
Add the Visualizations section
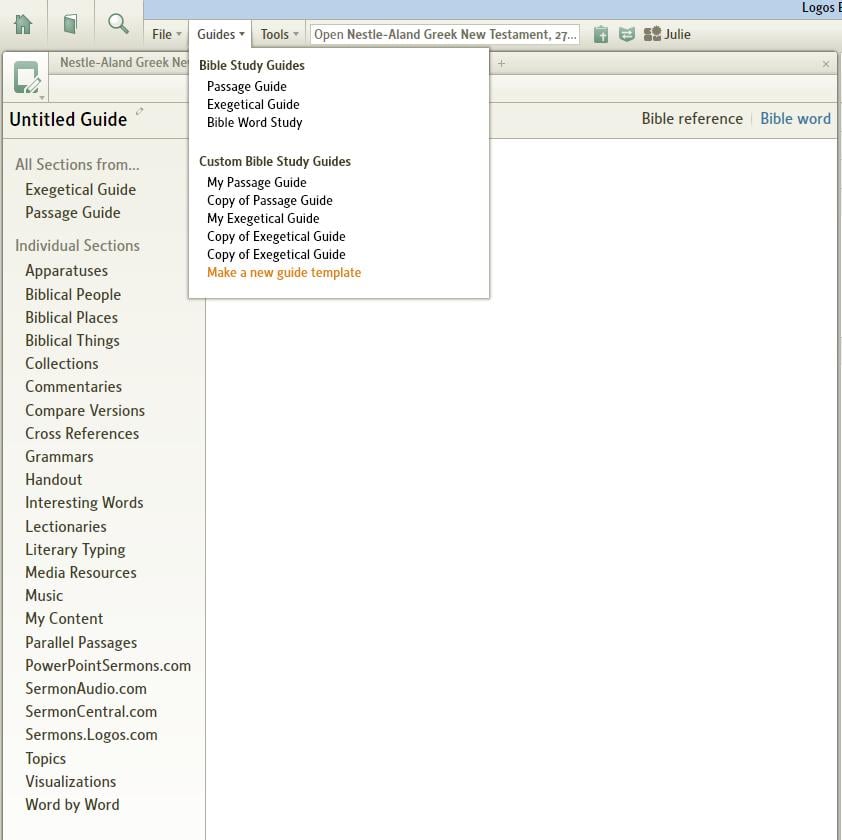point(70,781)
